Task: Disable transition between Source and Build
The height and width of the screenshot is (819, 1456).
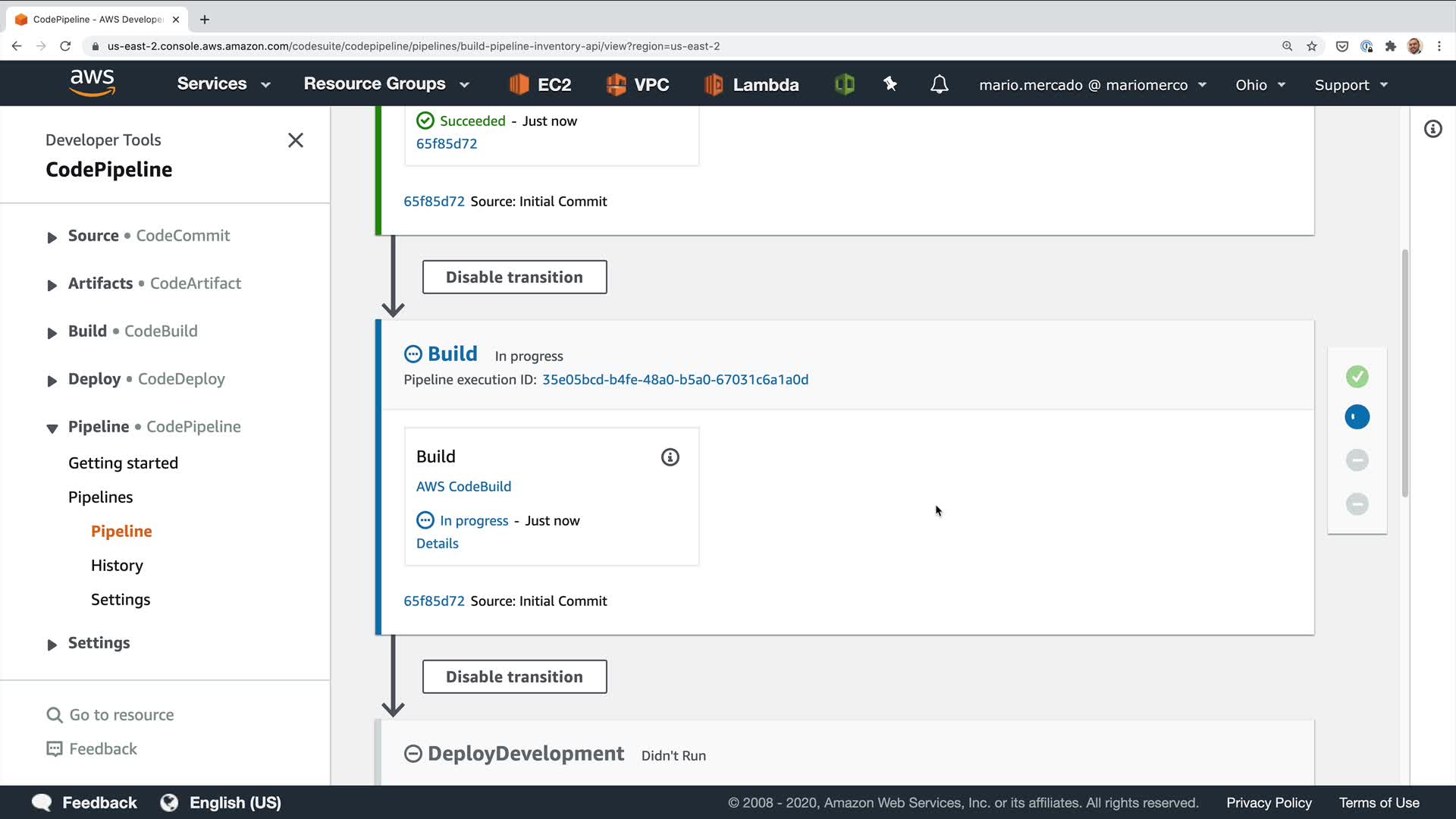Action: click(x=514, y=278)
